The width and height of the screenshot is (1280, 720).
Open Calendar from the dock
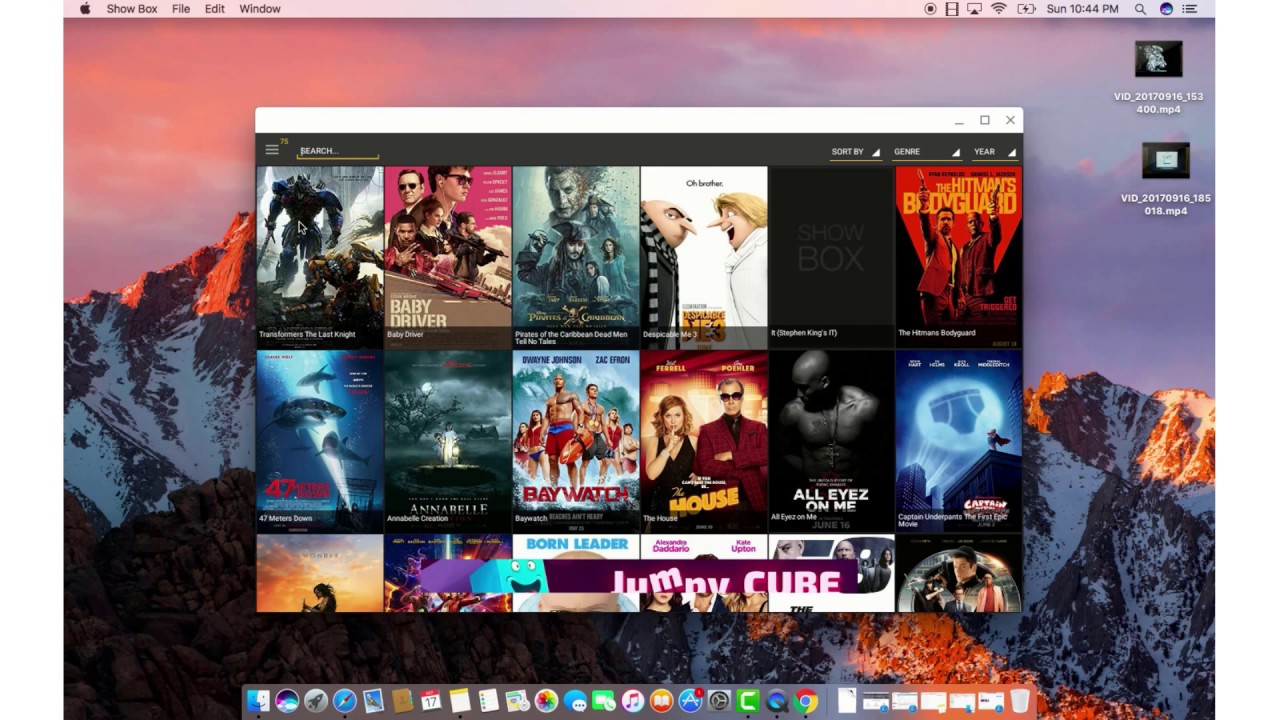coord(431,701)
